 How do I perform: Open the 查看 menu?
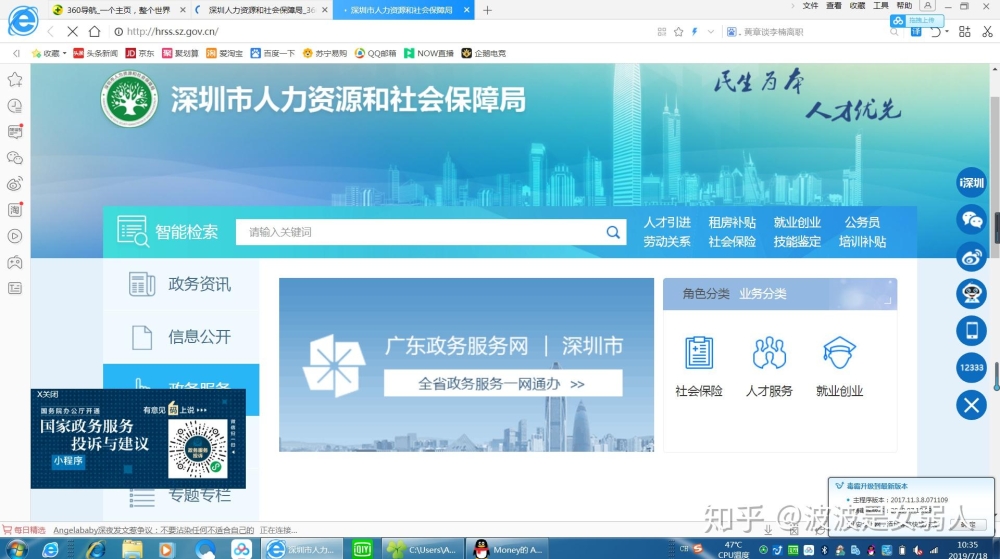coord(834,6)
